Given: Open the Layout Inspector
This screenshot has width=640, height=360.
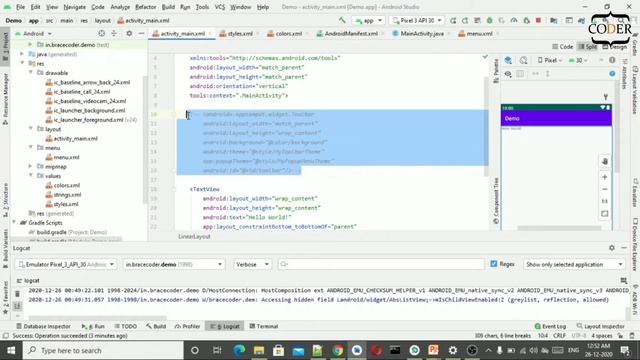Looking at the screenshot, I should [x=601, y=326].
